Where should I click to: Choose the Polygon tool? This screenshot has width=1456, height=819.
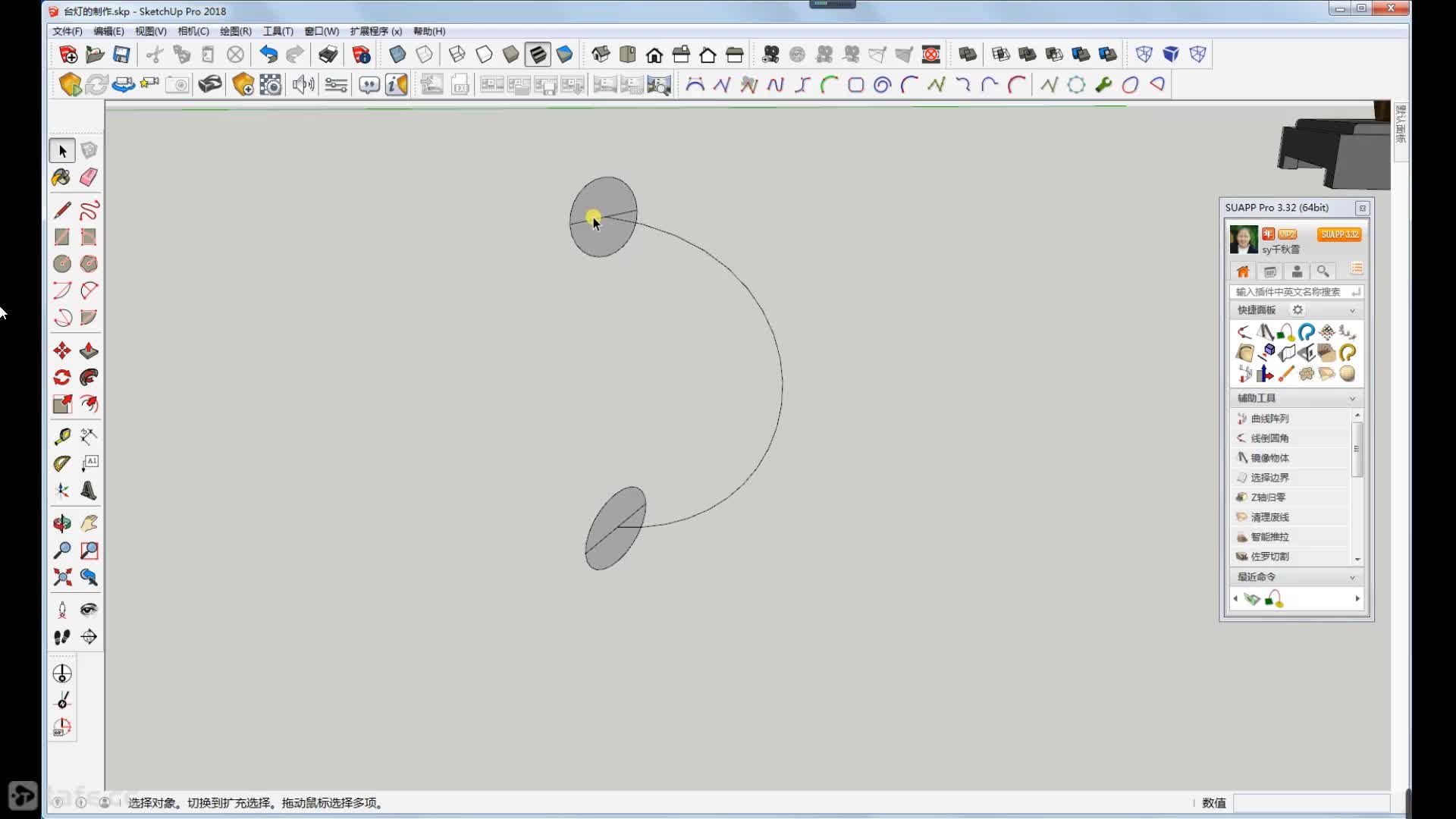(89, 264)
